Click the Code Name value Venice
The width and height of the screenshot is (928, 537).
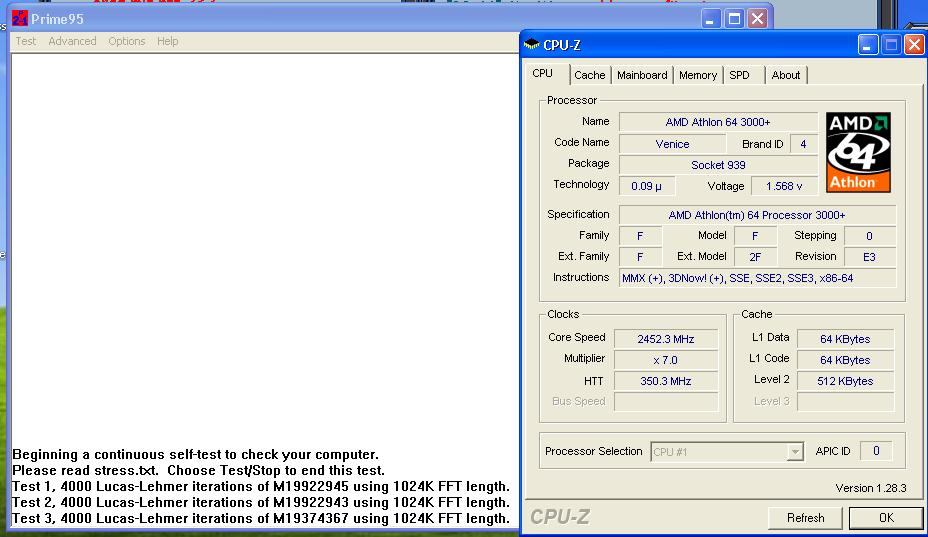click(672, 144)
